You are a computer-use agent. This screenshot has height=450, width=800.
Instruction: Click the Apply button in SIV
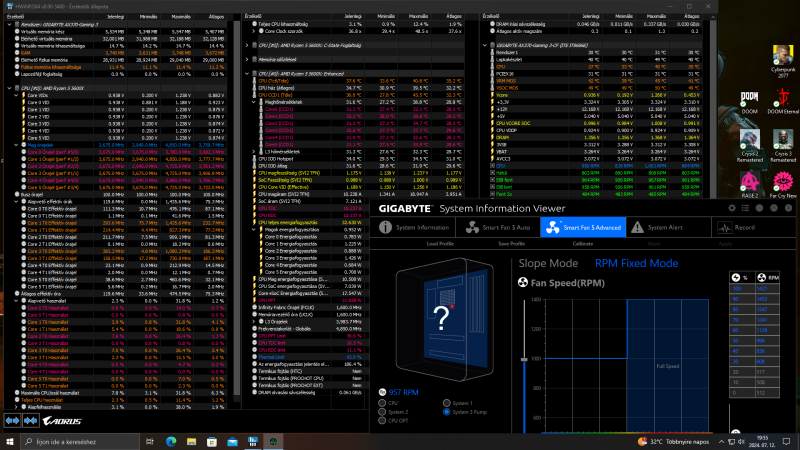725,244
